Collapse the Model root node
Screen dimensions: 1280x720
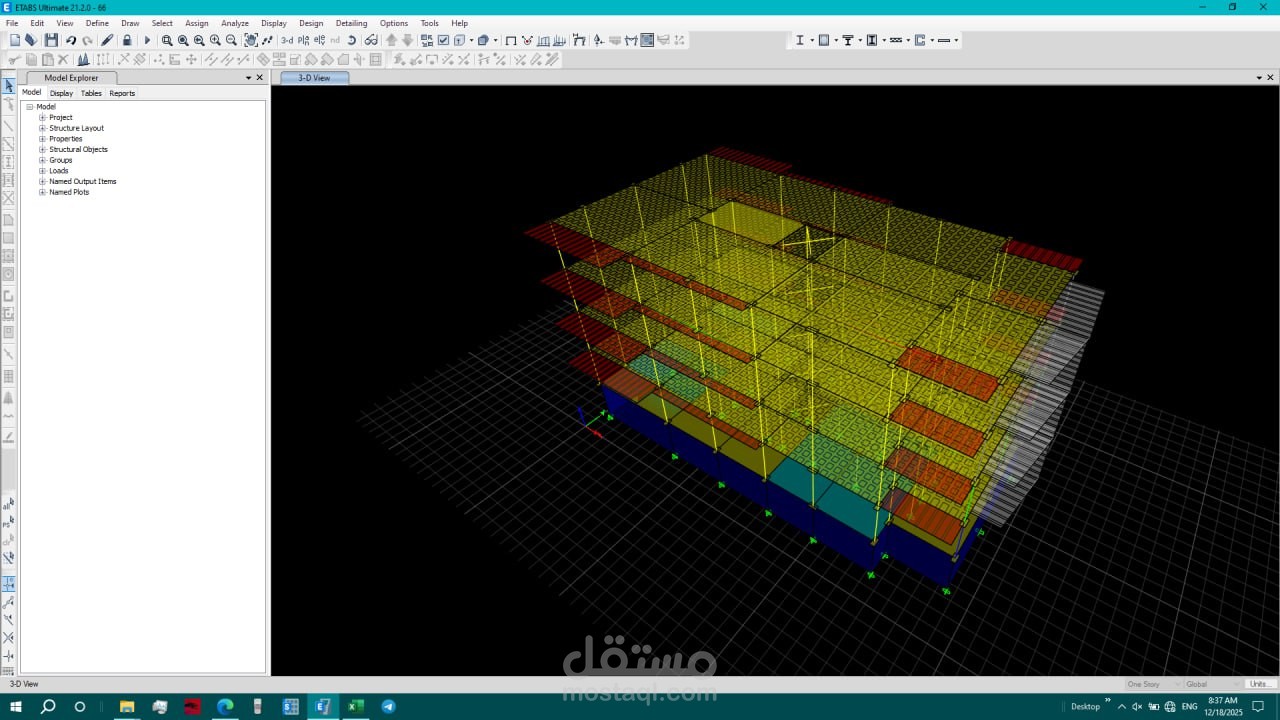click(30, 107)
